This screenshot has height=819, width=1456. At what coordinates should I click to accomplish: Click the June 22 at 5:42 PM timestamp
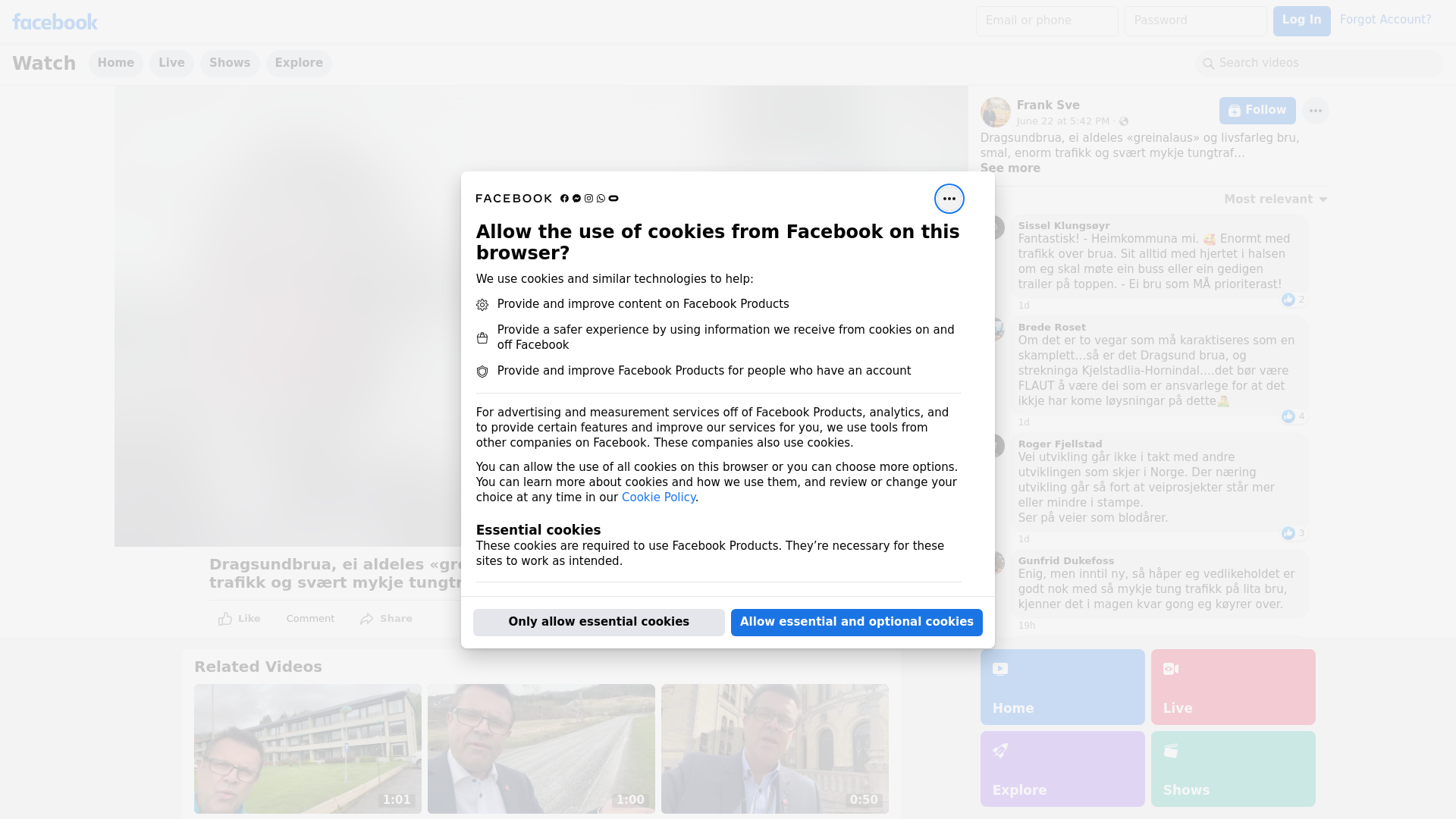pyautogui.click(x=1063, y=121)
